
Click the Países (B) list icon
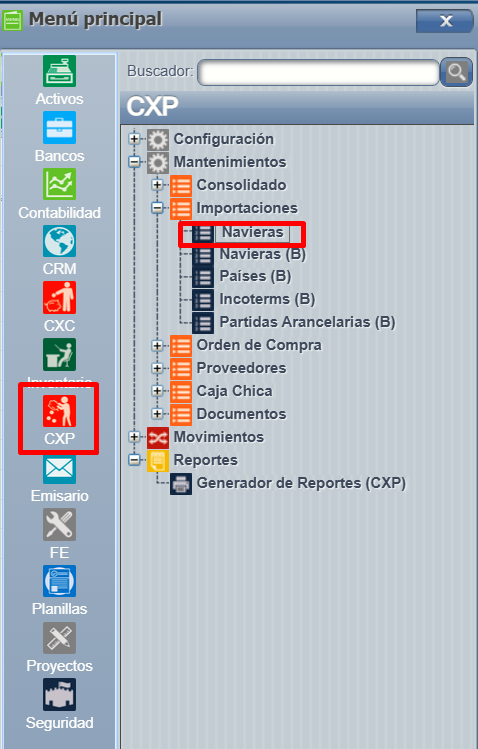point(203,277)
